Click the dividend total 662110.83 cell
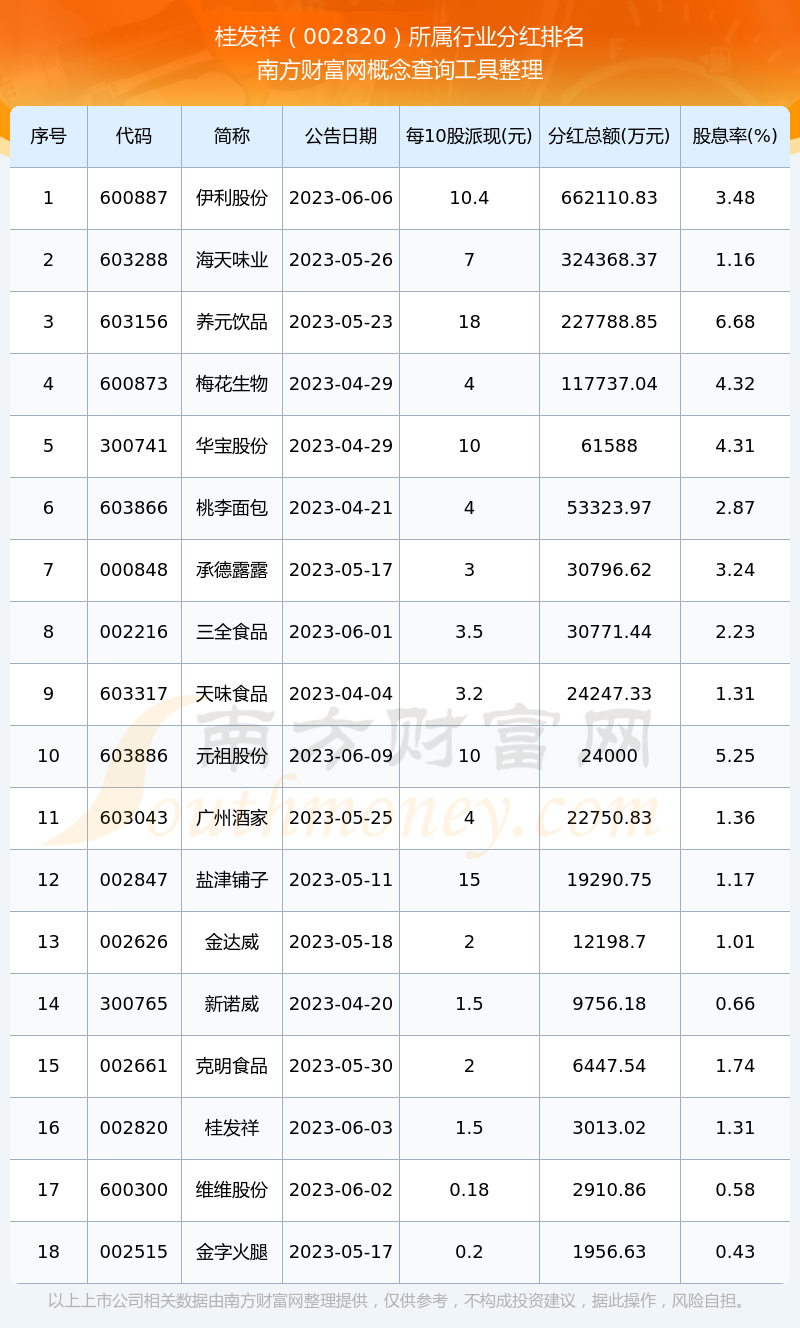The image size is (800, 1328). point(609,198)
